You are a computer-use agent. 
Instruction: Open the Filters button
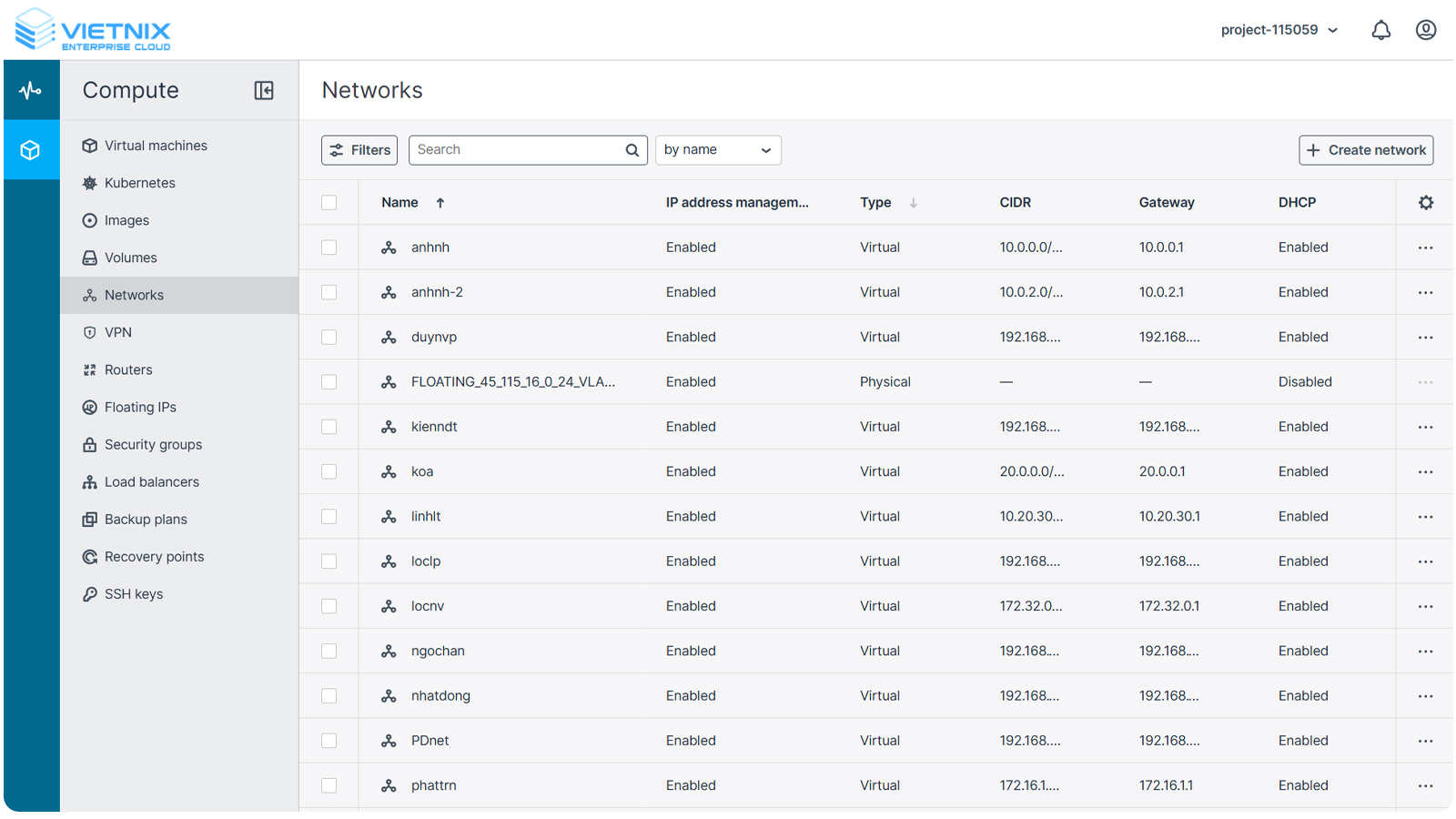(359, 150)
